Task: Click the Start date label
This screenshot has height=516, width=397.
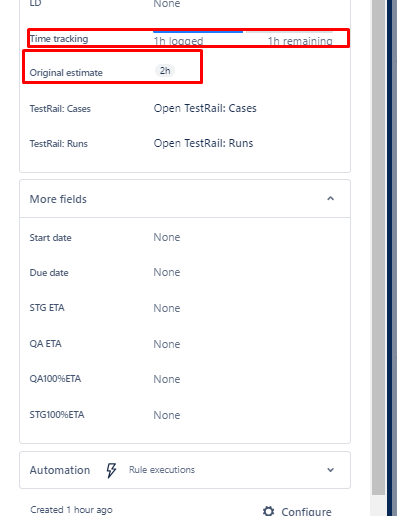Action: point(50,238)
